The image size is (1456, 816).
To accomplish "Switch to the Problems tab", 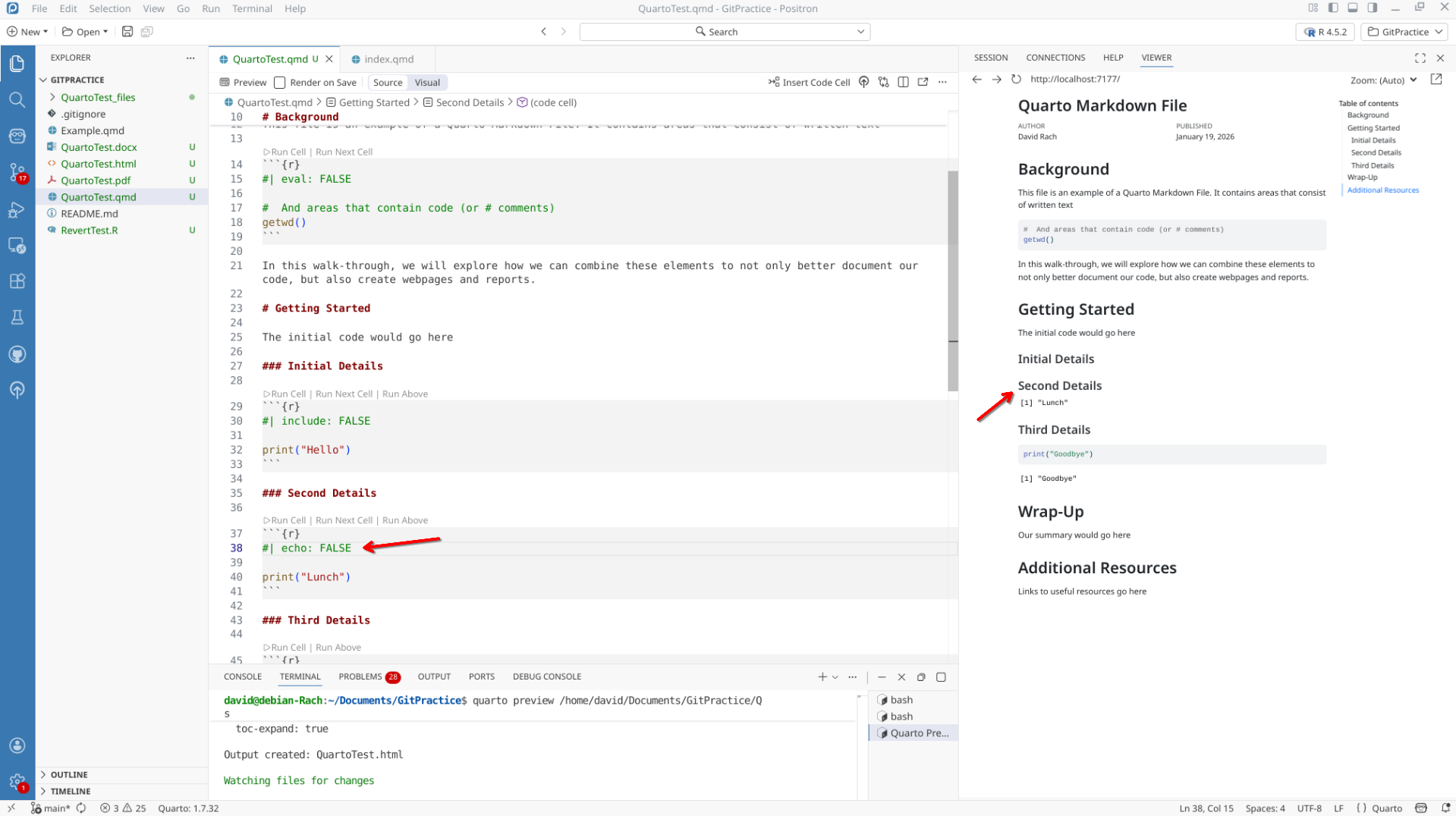I will (x=360, y=676).
